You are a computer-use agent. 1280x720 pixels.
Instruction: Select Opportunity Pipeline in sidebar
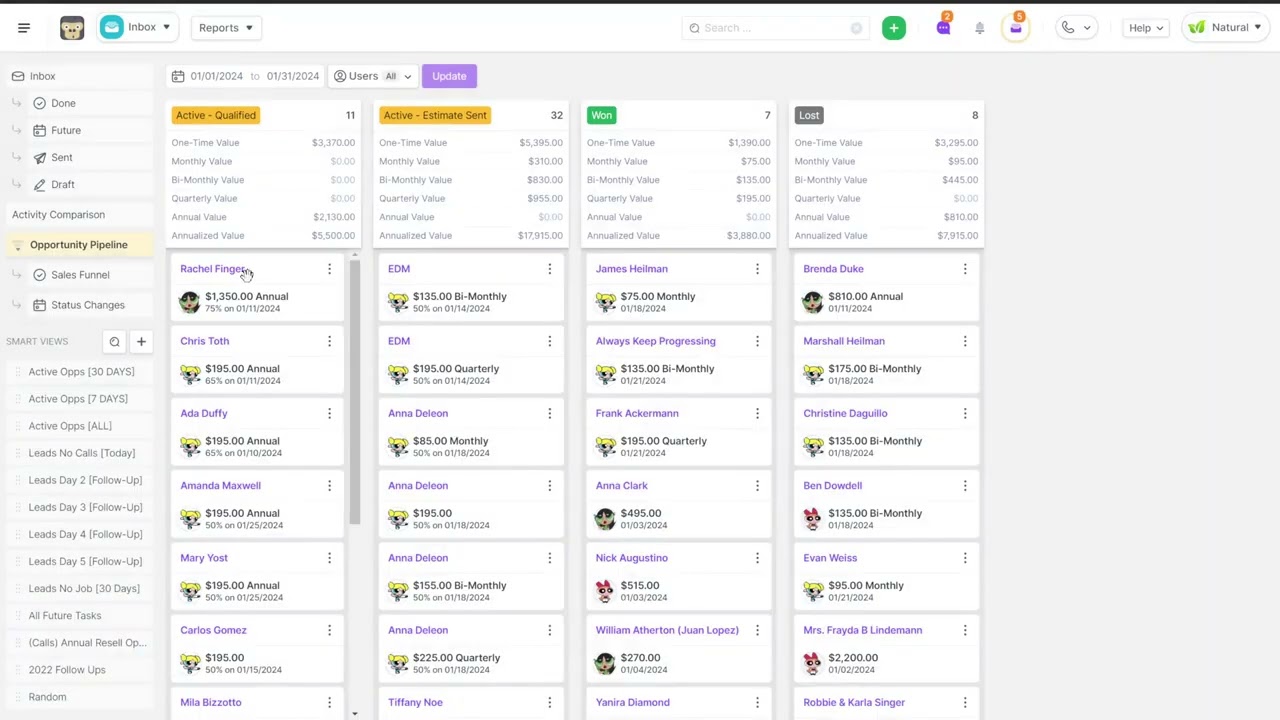pos(79,245)
